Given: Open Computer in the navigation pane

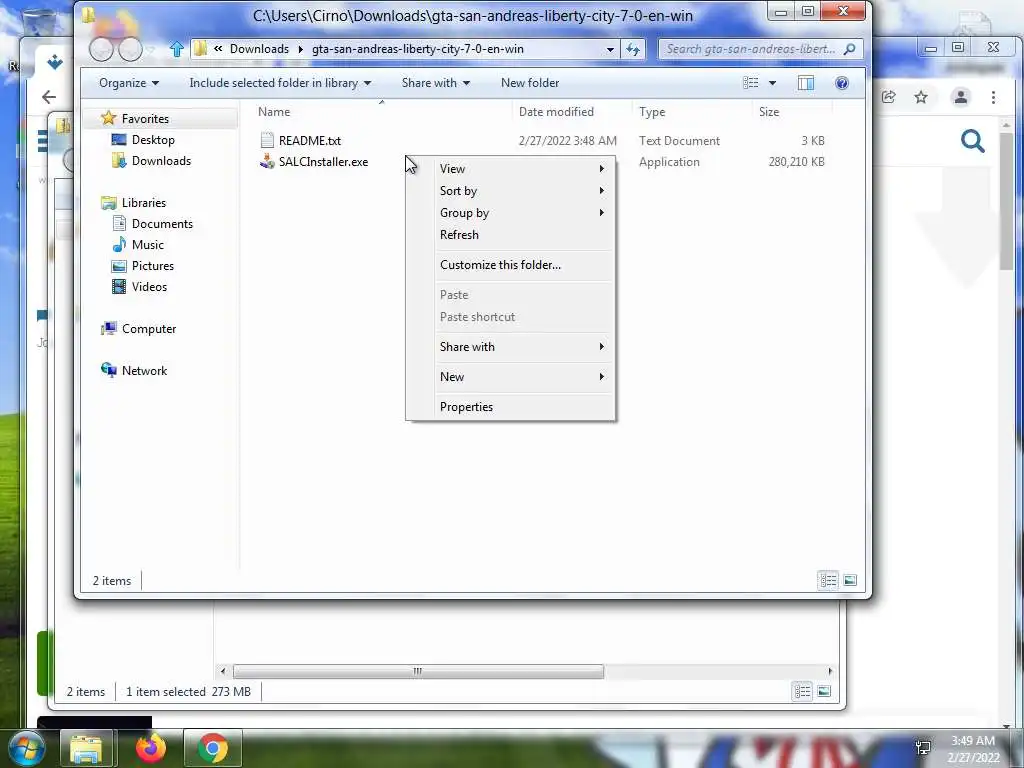Looking at the screenshot, I should [x=149, y=328].
